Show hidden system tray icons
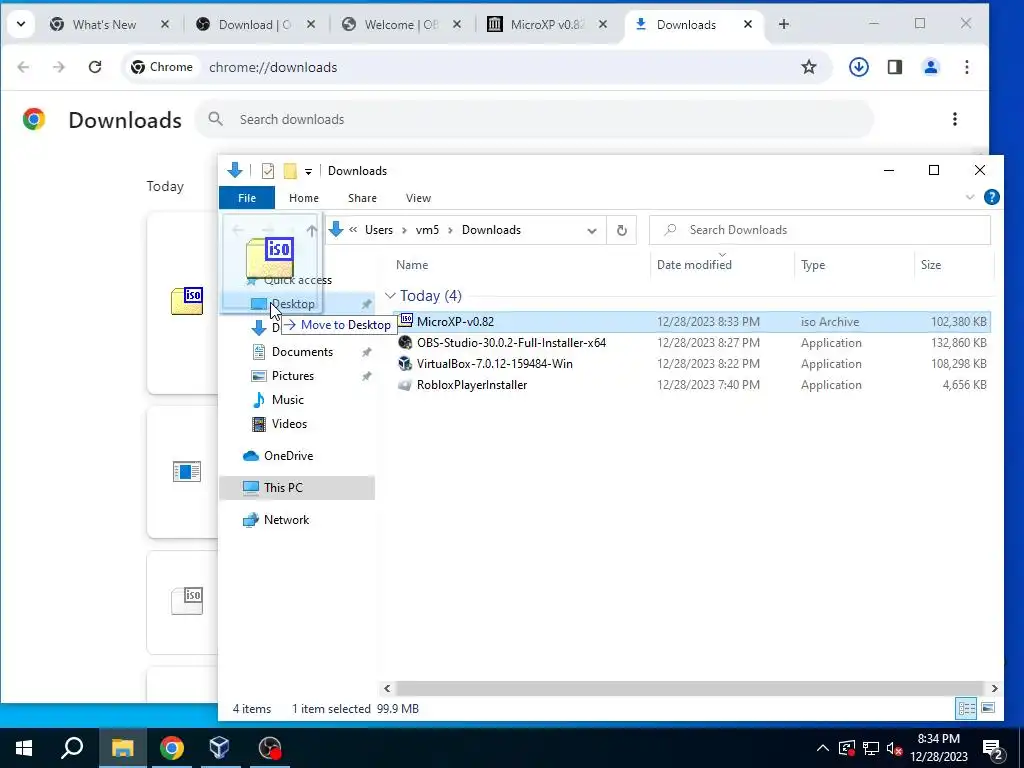The height and width of the screenshot is (768, 1024). (x=822, y=748)
